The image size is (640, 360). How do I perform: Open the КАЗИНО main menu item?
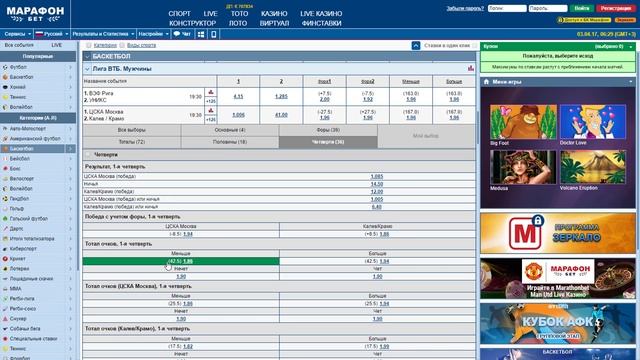pos(274,13)
